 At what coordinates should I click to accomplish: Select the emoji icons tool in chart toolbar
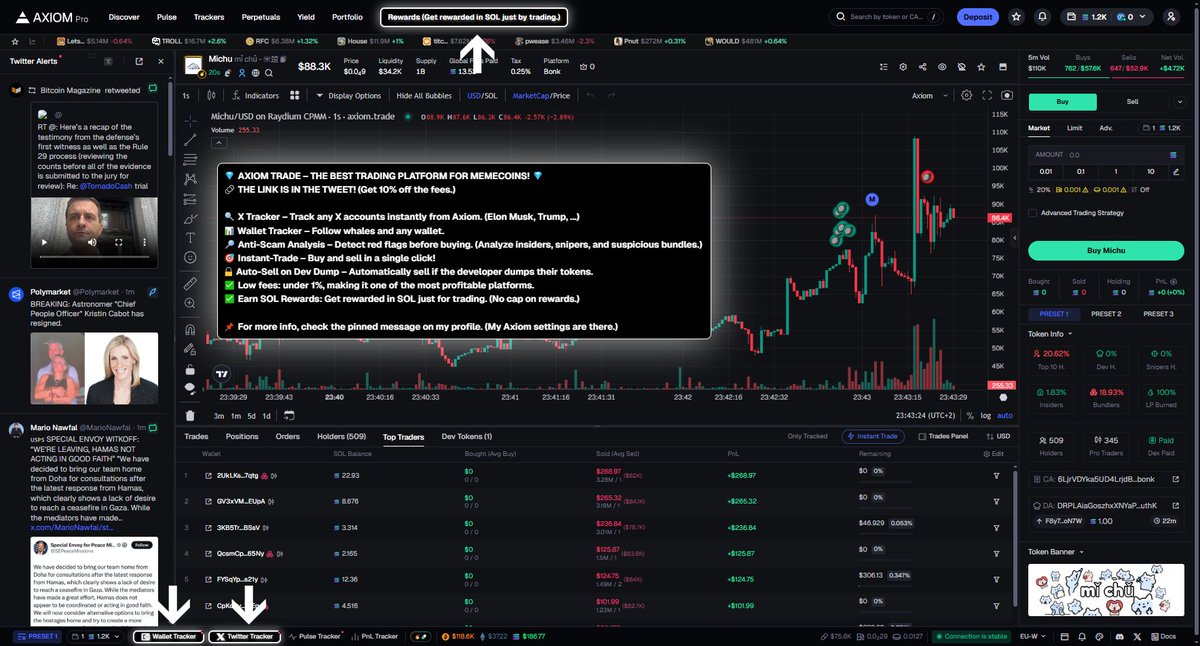point(190,257)
